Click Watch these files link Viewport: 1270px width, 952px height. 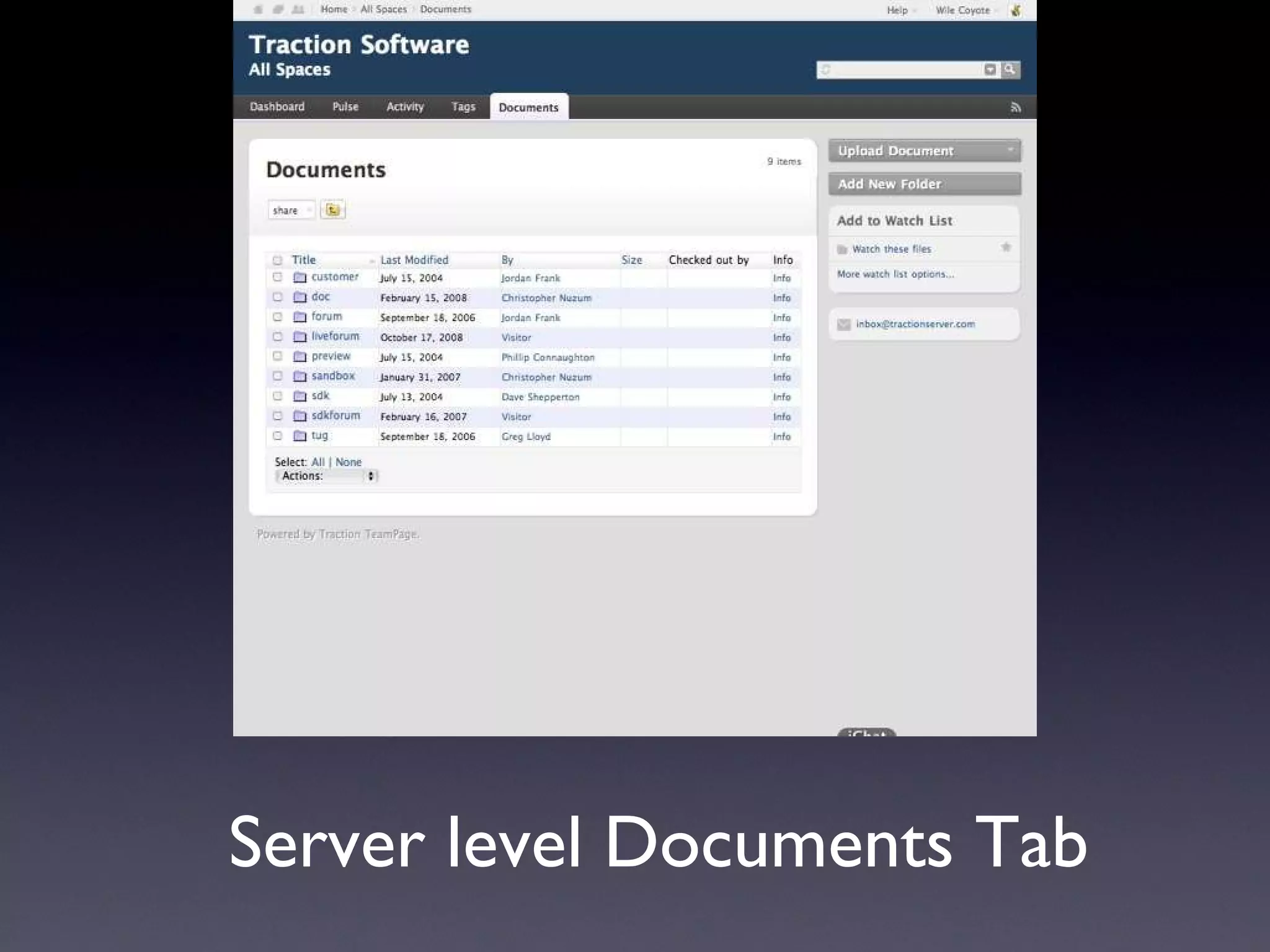892,249
